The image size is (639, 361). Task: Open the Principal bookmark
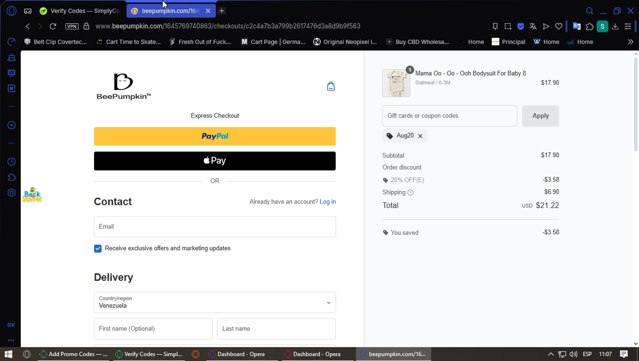(x=509, y=42)
